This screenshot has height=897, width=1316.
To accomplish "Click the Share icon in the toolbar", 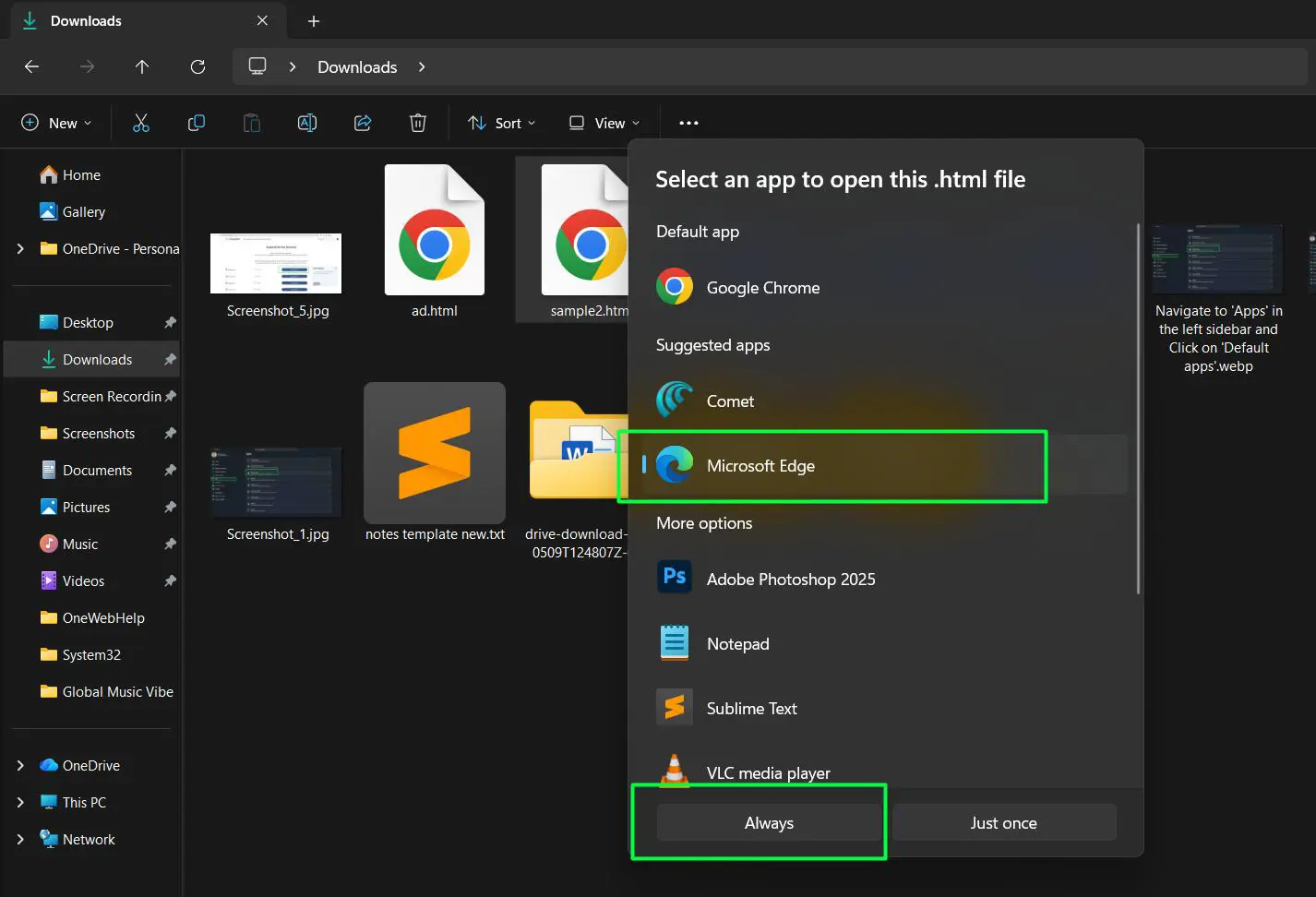I will [362, 122].
